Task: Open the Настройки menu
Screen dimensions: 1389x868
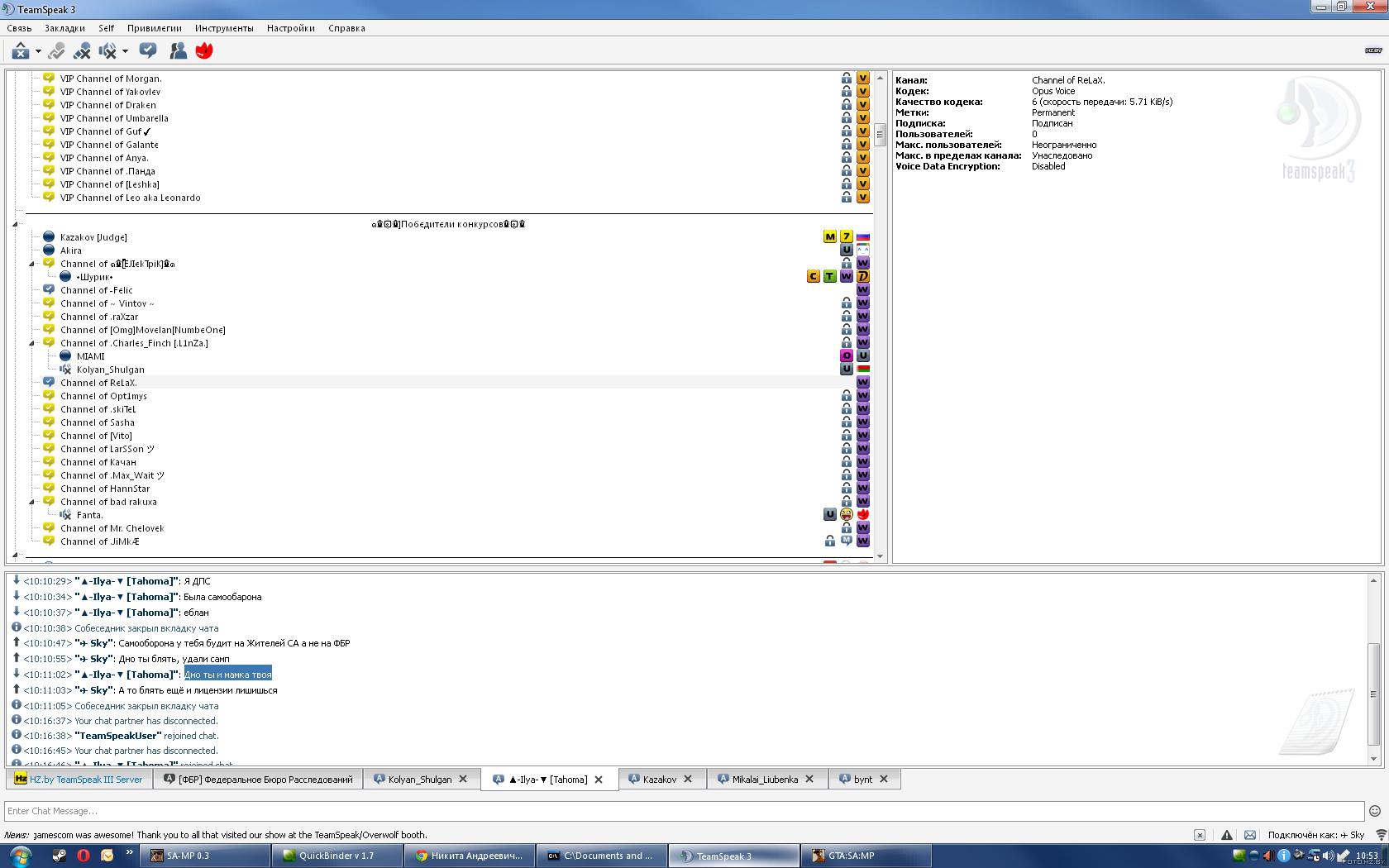Action: (291, 28)
